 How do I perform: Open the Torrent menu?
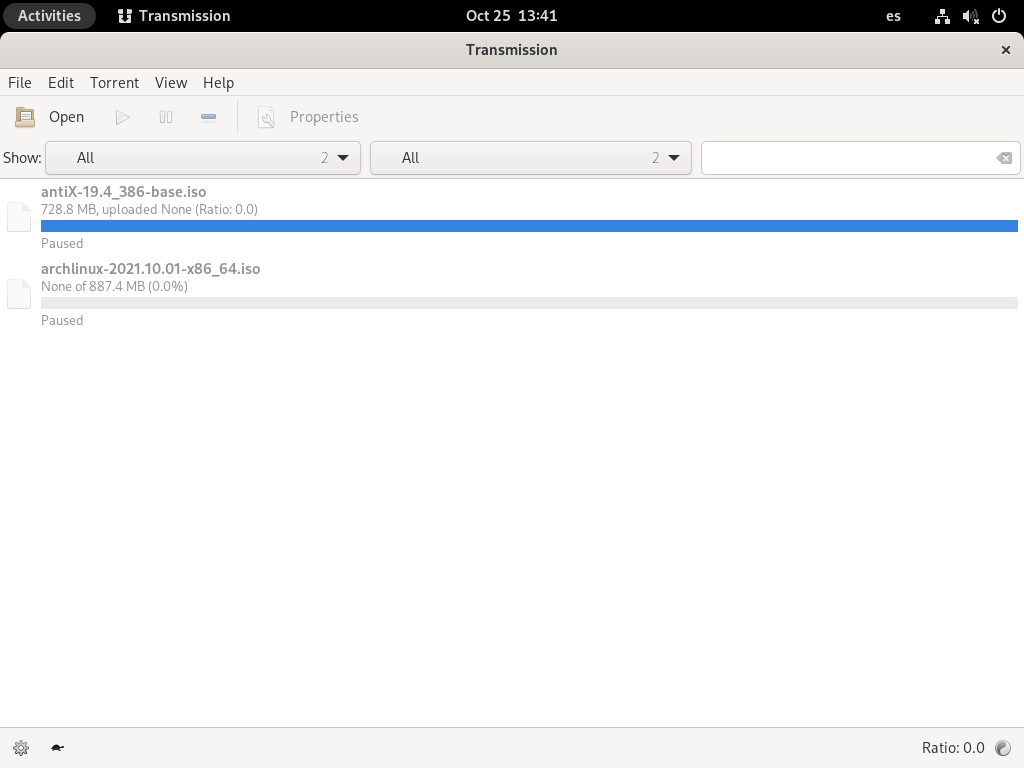[x=114, y=83]
